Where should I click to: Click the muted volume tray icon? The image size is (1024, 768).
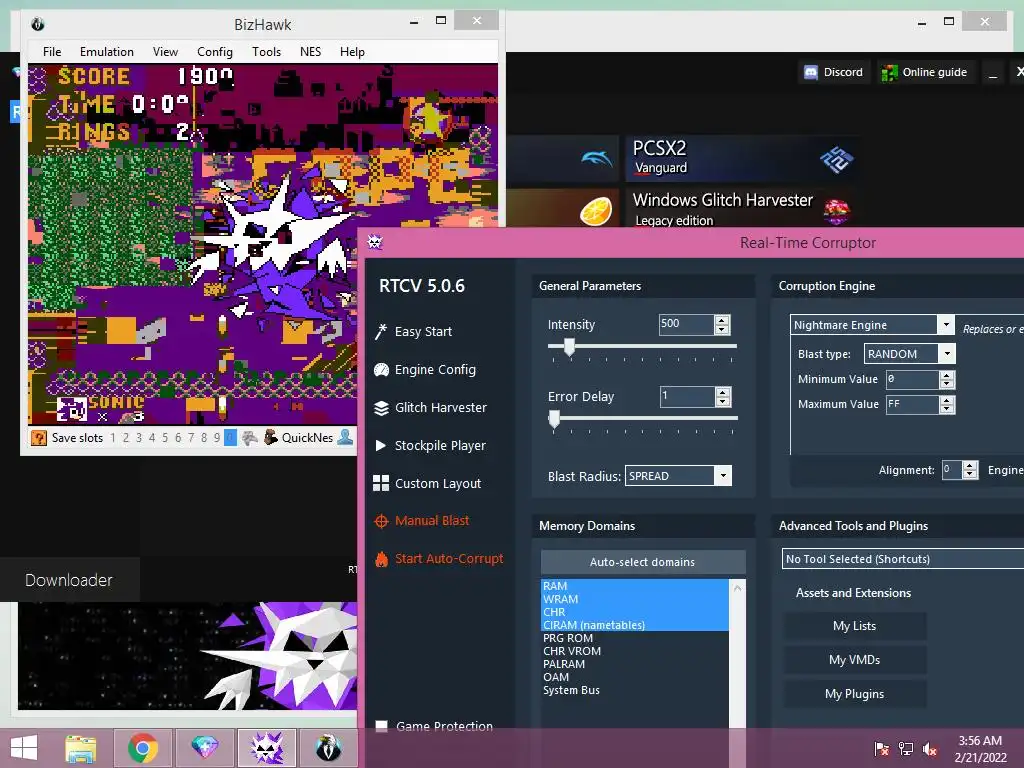[930, 749]
